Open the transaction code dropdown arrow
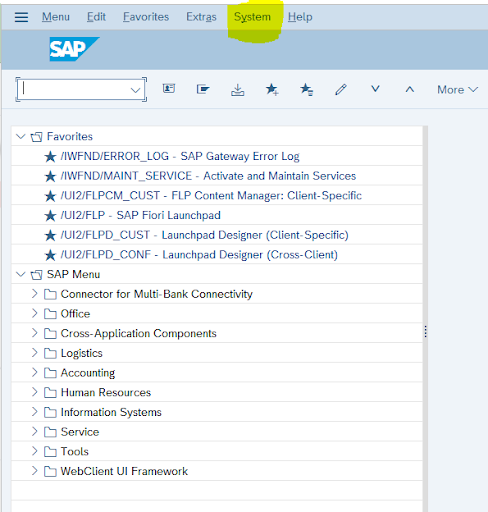 tap(135, 90)
